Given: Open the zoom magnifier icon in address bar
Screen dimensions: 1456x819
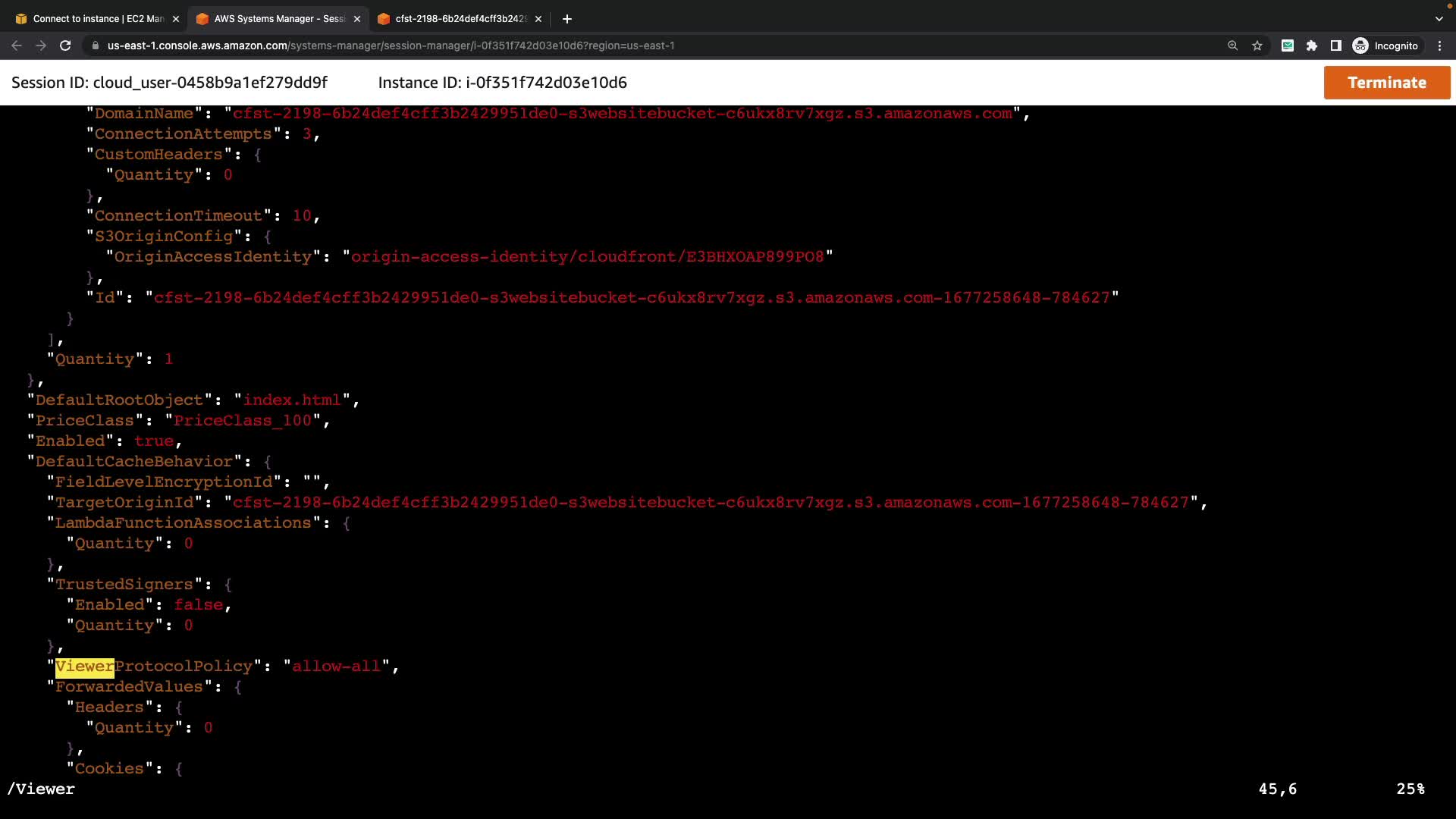Looking at the screenshot, I should pos(1233,45).
